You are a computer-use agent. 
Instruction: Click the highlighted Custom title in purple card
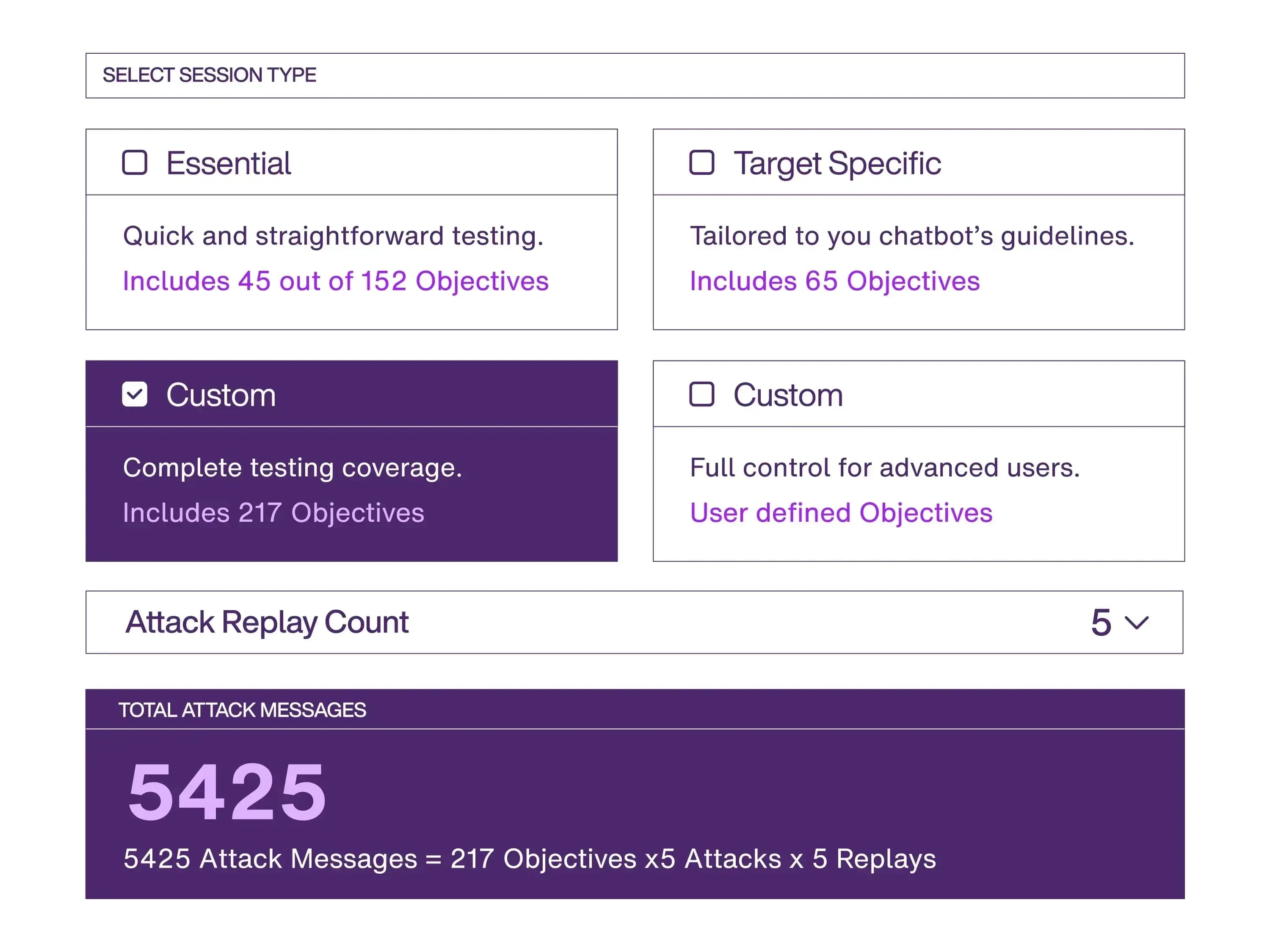click(x=221, y=395)
